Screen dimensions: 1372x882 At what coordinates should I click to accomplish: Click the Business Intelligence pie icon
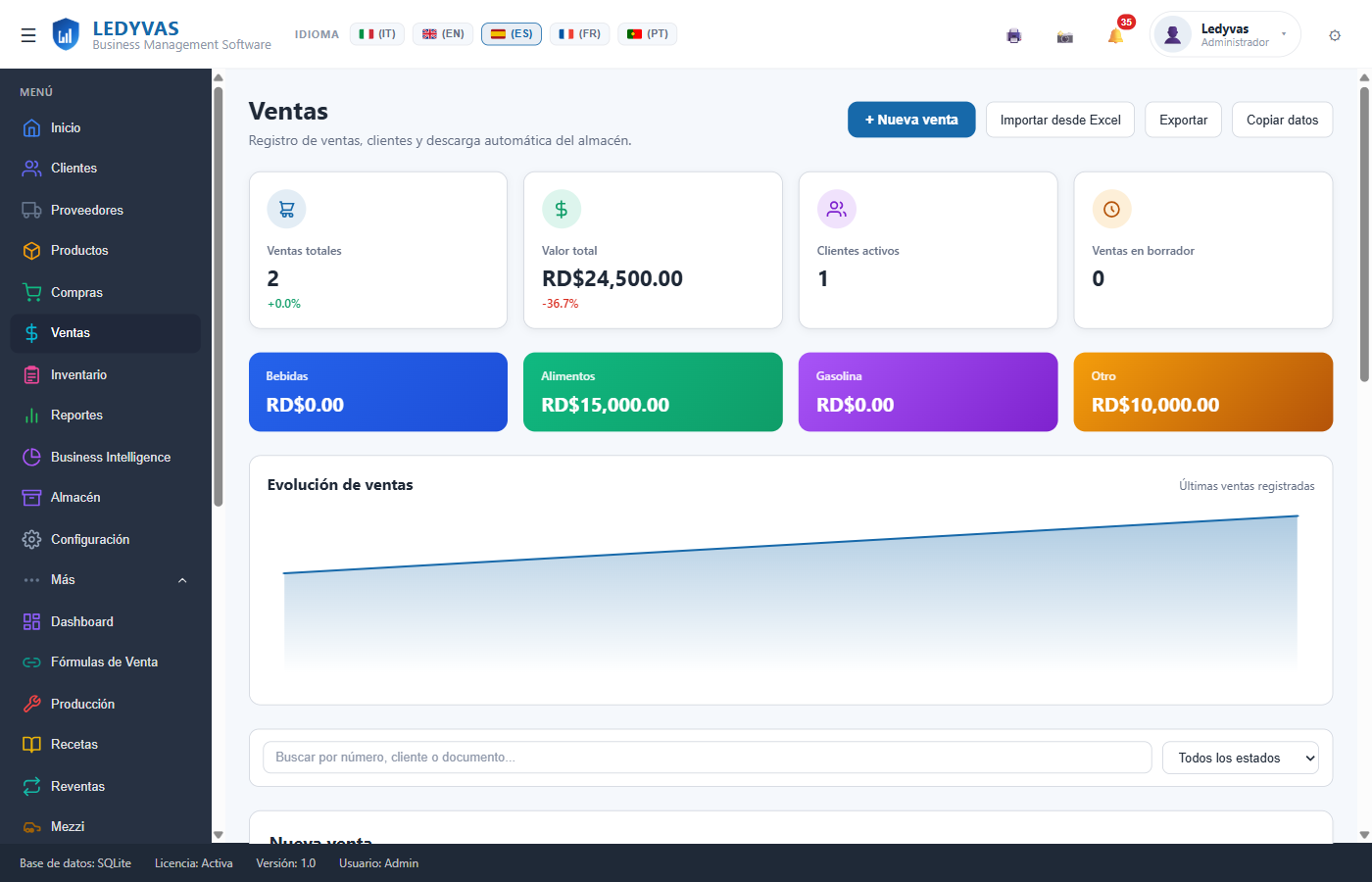pos(31,457)
